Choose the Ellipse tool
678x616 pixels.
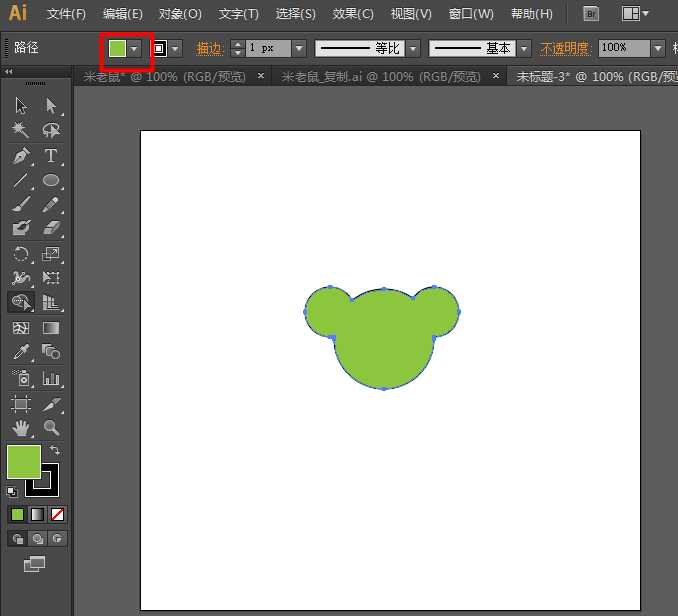click(51, 180)
